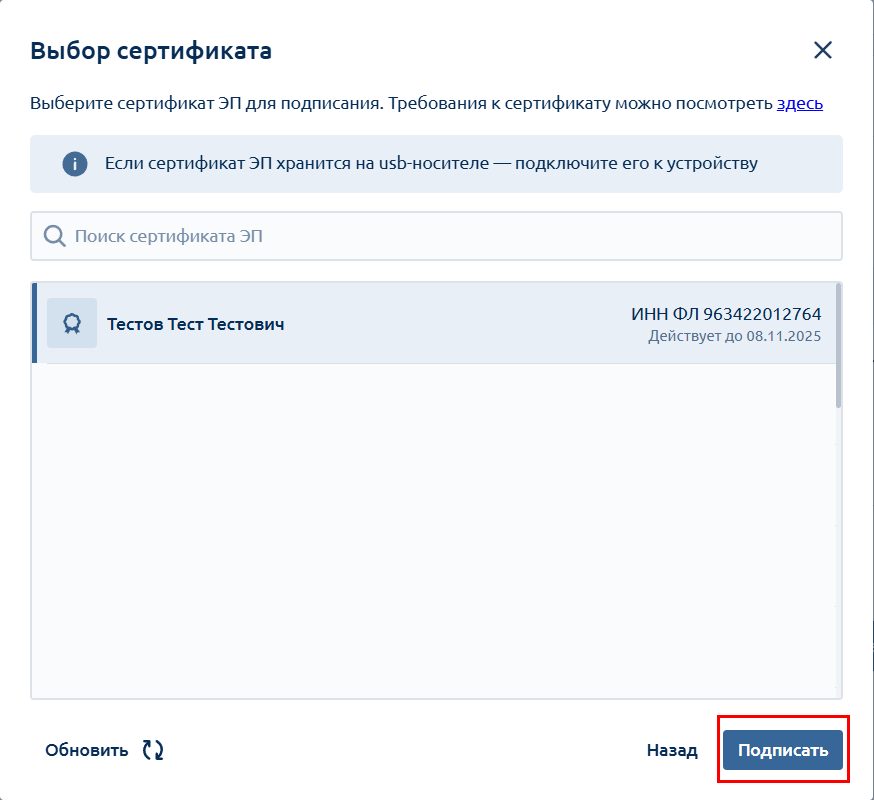Viewport: 874px width, 800px height.
Task: Click the lower part of the scrollbar track
Action: click(x=838, y=600)
